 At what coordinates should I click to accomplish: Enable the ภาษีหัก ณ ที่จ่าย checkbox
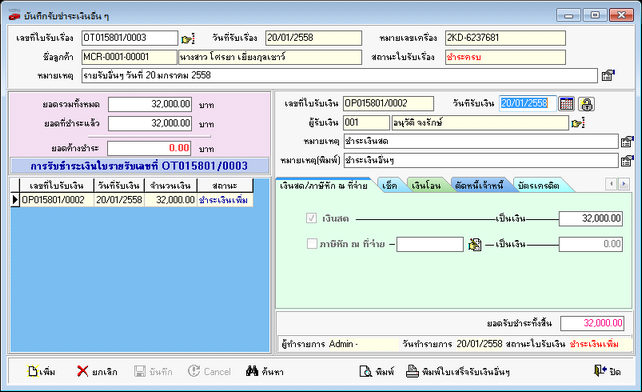tap(312, 244)
